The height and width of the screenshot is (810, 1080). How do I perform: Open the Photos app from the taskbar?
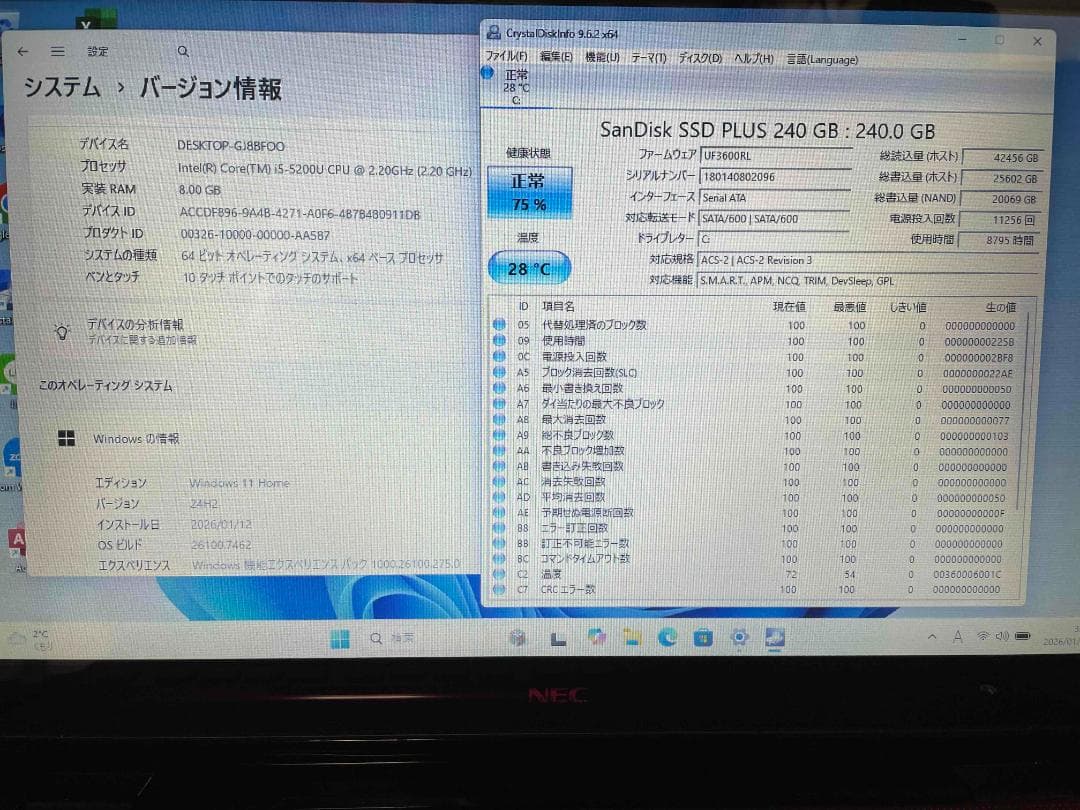pyautogui.click(x=597, y=637)
